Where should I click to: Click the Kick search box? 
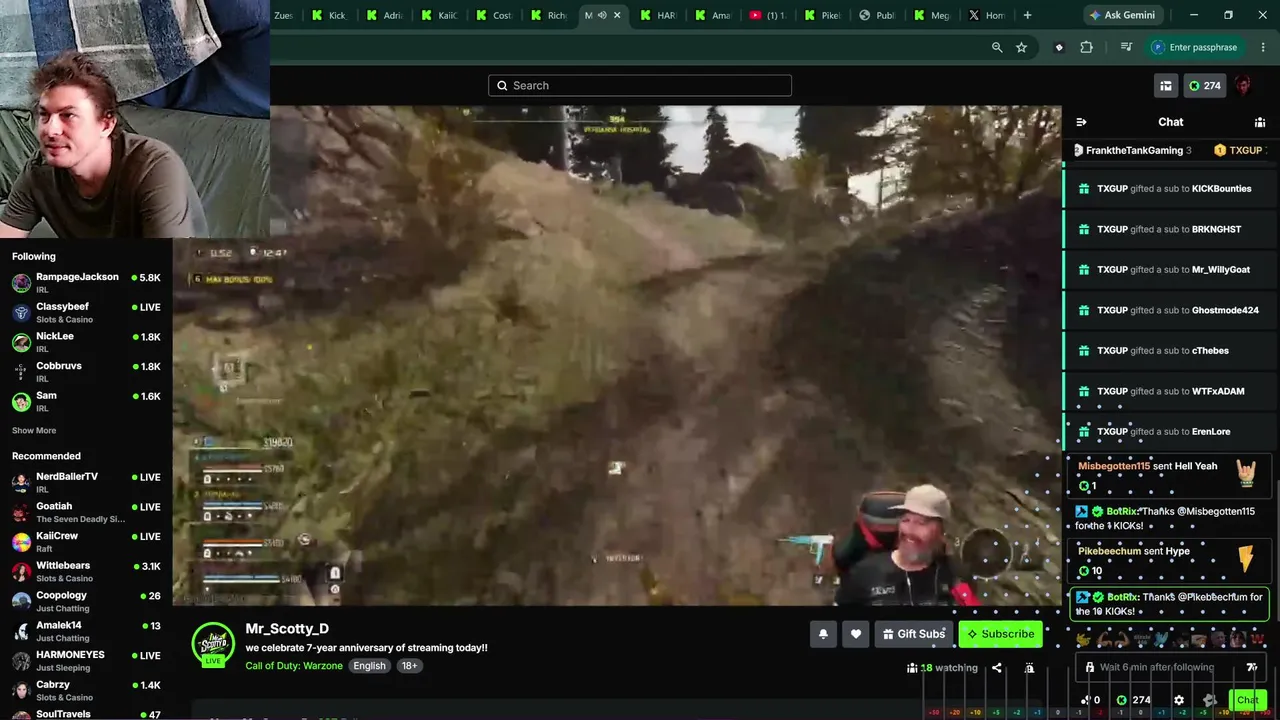click(640, 86)
